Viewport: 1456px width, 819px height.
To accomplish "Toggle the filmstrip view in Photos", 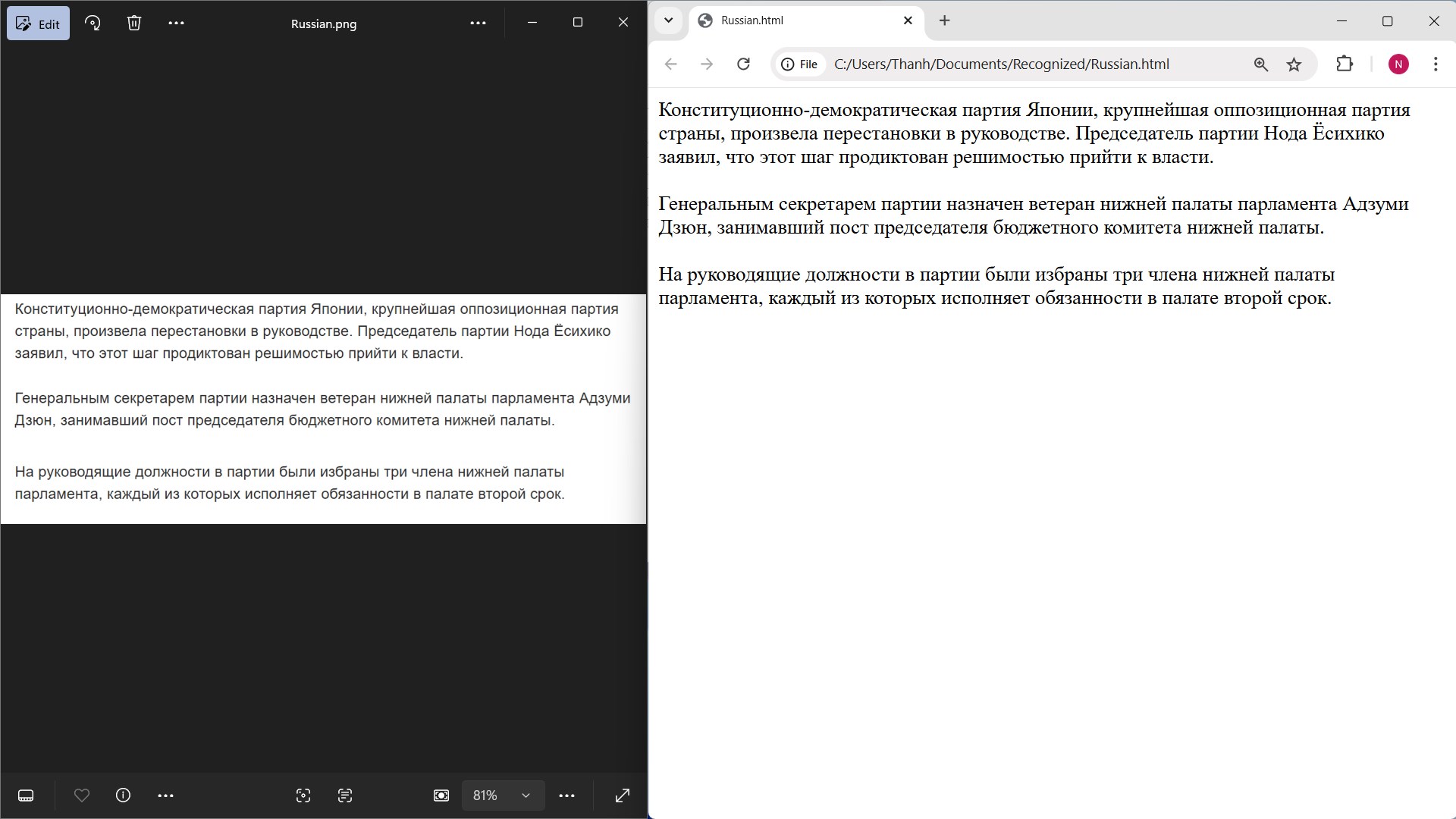I will (26, 795).
